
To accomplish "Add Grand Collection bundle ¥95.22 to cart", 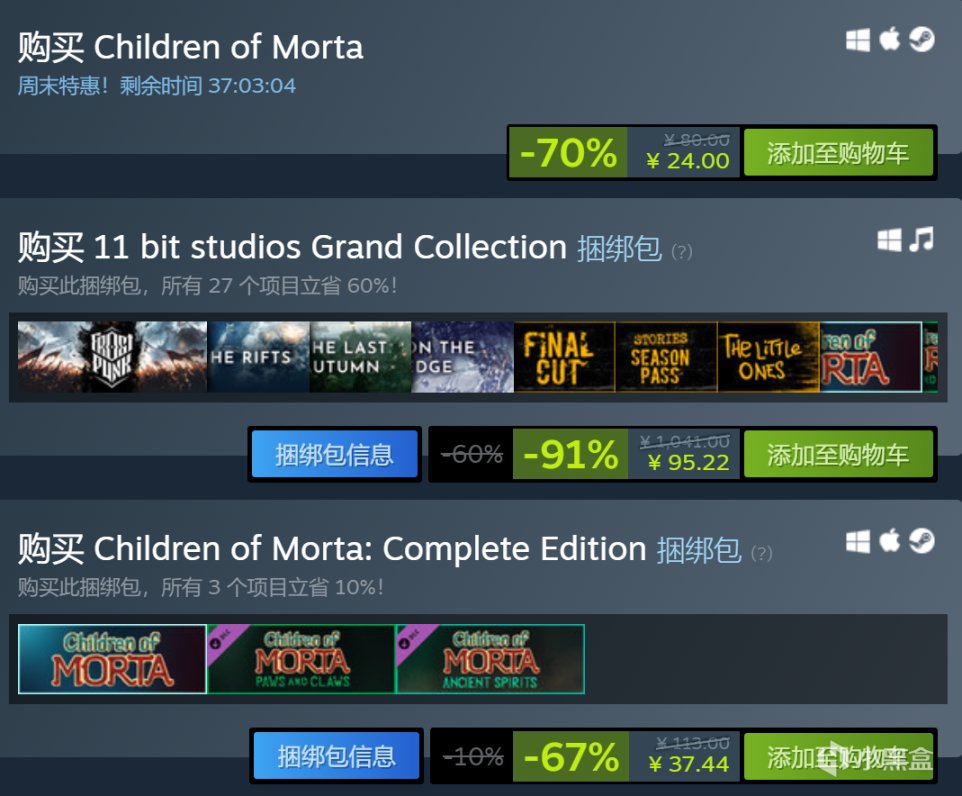I will point(838,455).
